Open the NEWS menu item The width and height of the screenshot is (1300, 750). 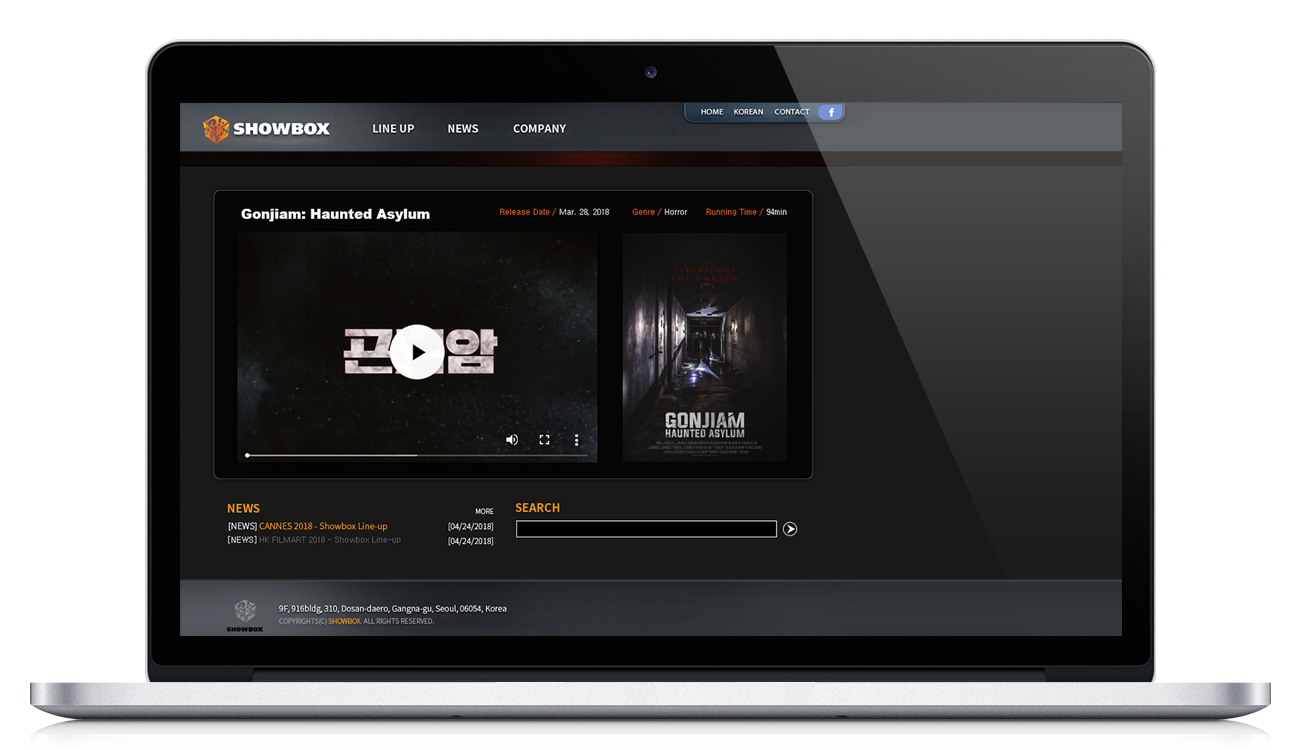[463, 129]
